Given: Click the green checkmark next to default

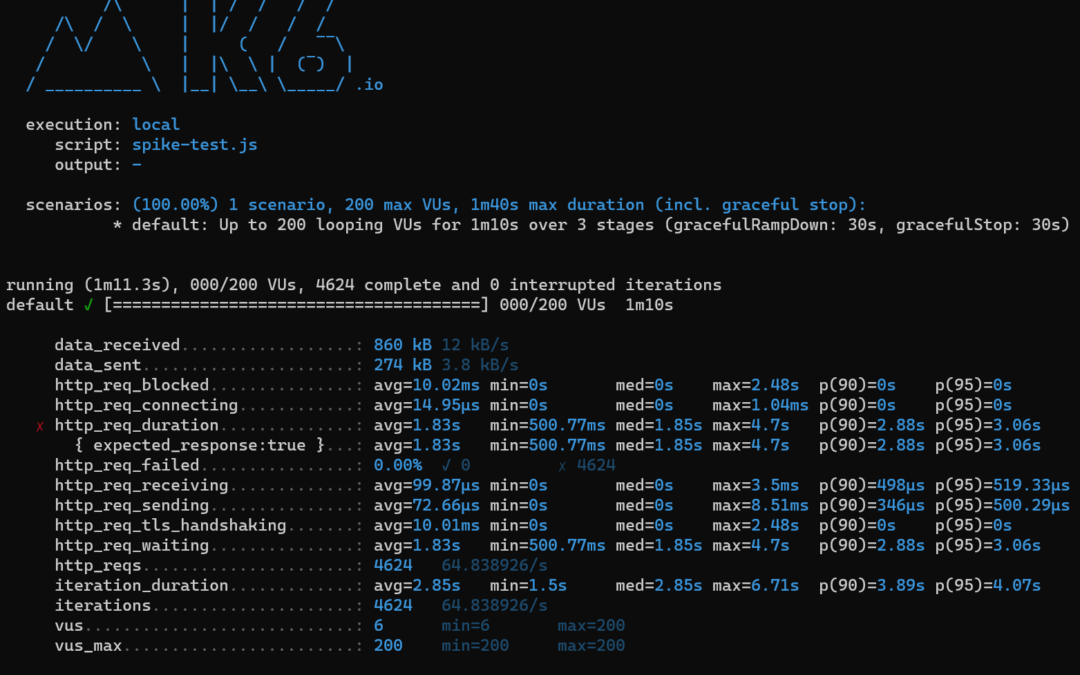Looking at the screenshot, I should coord(89,305).
